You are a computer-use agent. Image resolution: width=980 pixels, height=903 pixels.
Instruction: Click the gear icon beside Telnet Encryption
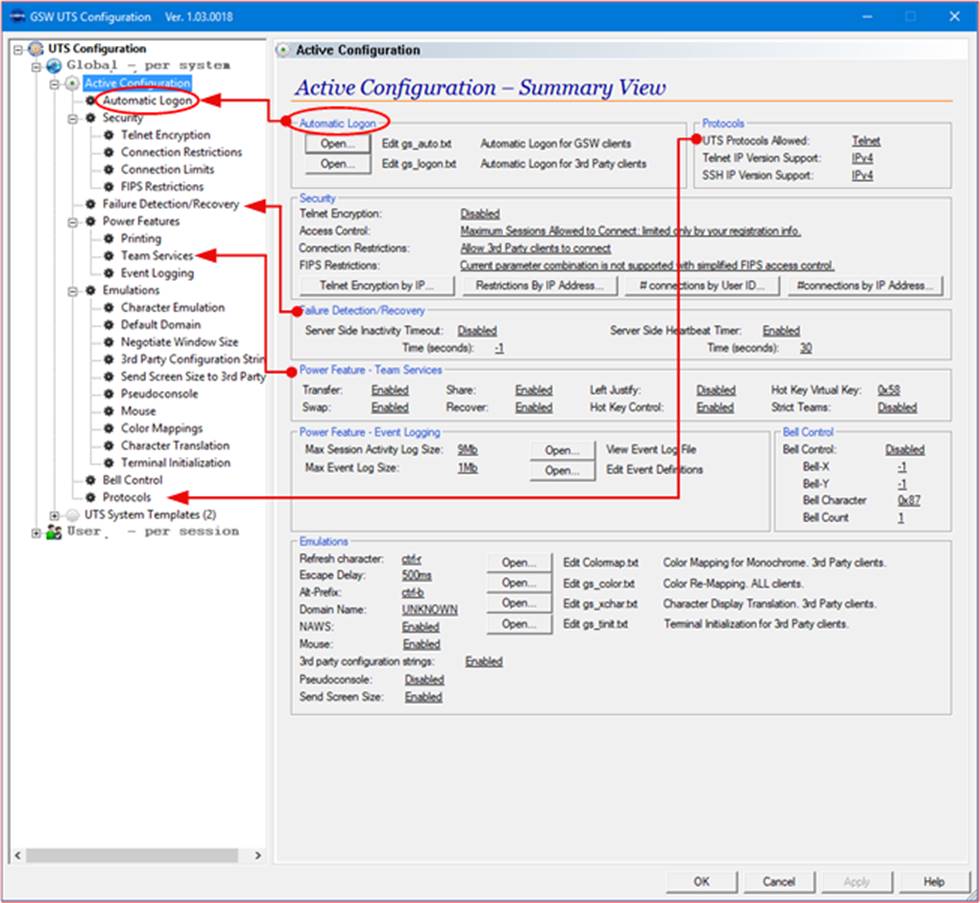[x=109, y=135]
